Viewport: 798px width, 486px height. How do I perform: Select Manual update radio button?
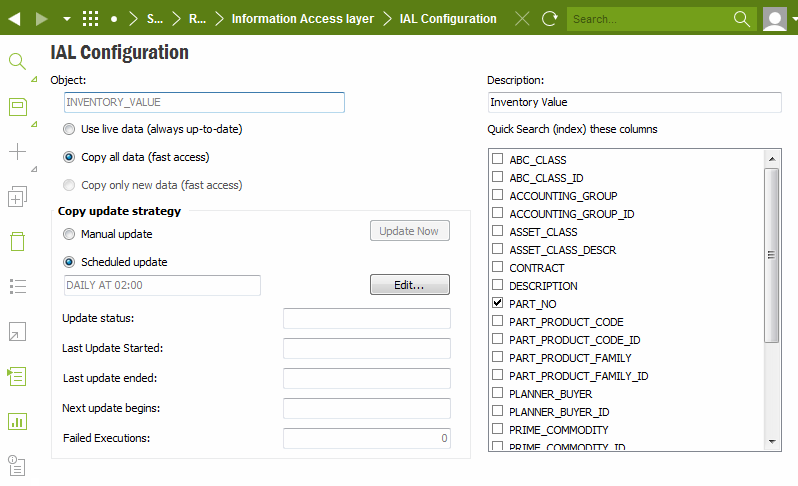pos(69,234)
